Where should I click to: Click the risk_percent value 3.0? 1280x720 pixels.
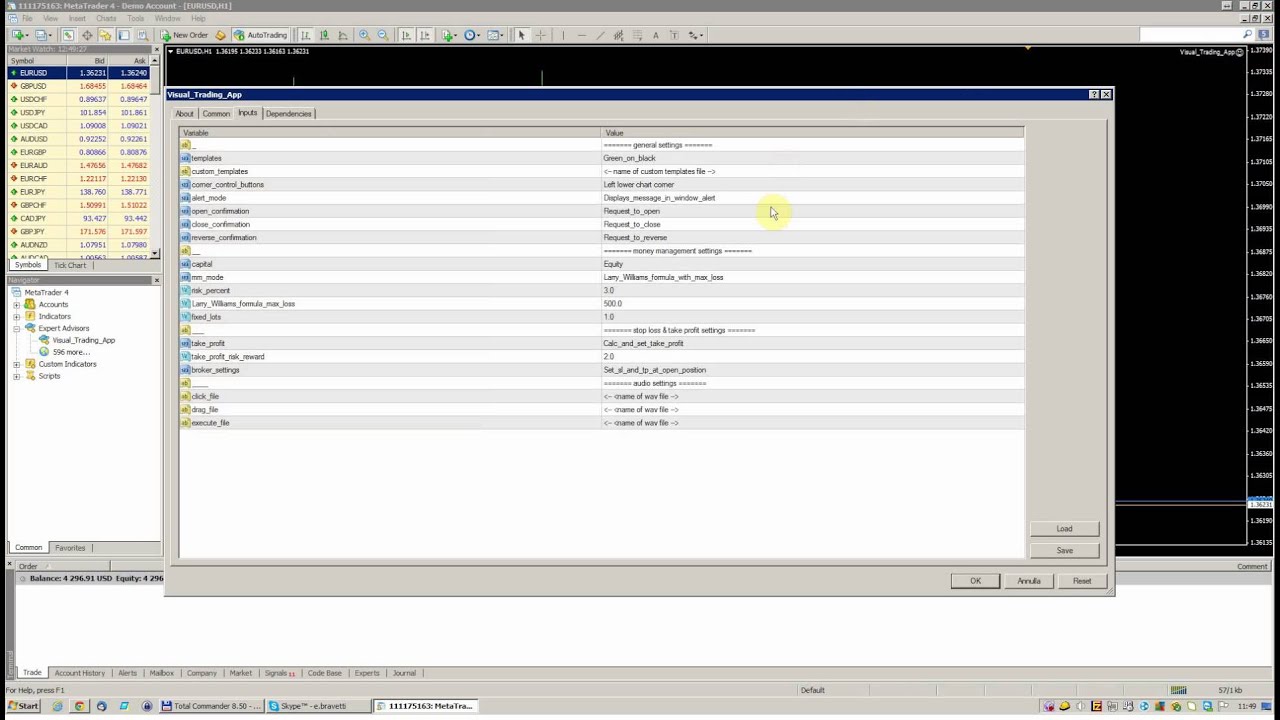click(609, 291)
